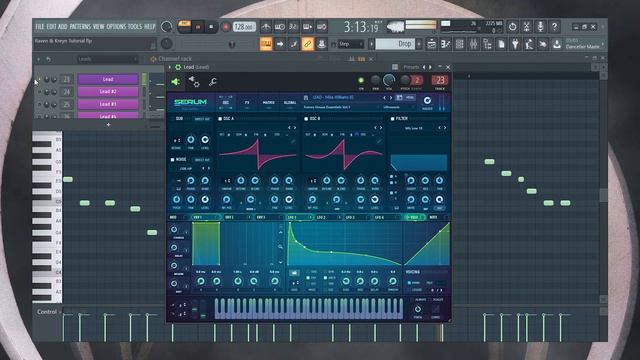Open the wrench miscellaneous settings icon

coord(213,82)
